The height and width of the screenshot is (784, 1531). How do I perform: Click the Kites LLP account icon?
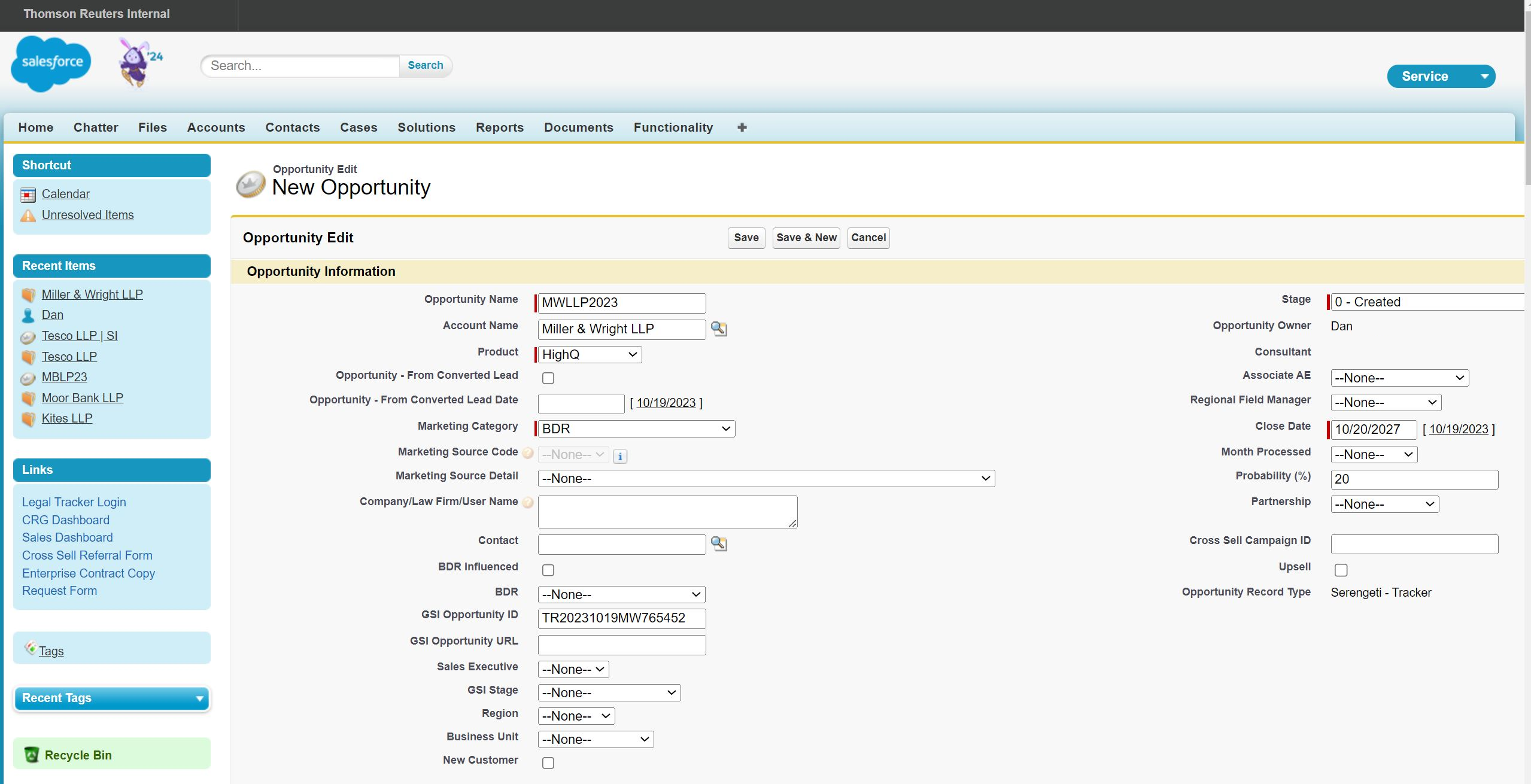28,419
